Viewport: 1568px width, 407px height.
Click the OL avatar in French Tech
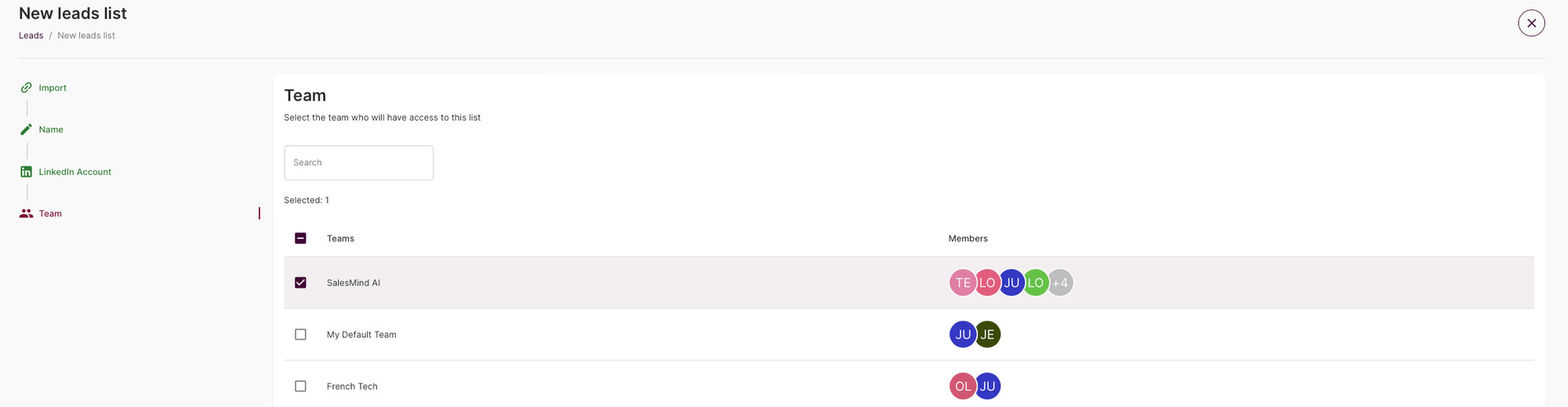click(x=963, y=386)
